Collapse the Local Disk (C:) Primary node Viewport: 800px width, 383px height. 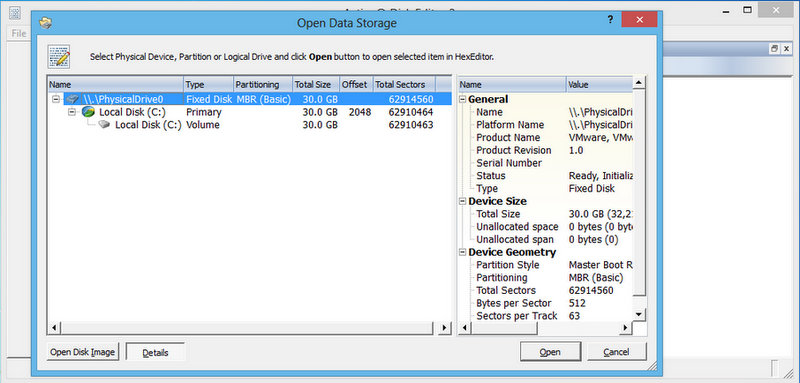tap(71, 112)
